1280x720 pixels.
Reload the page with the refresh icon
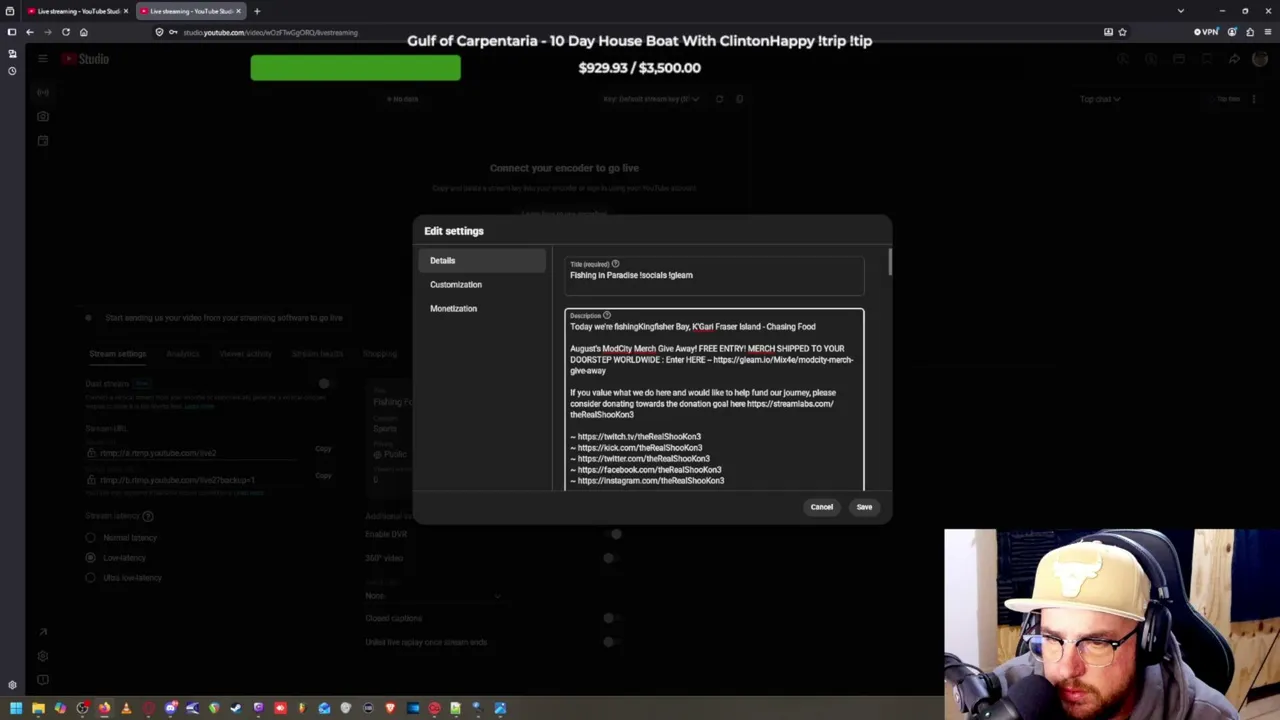pos(66,32)
